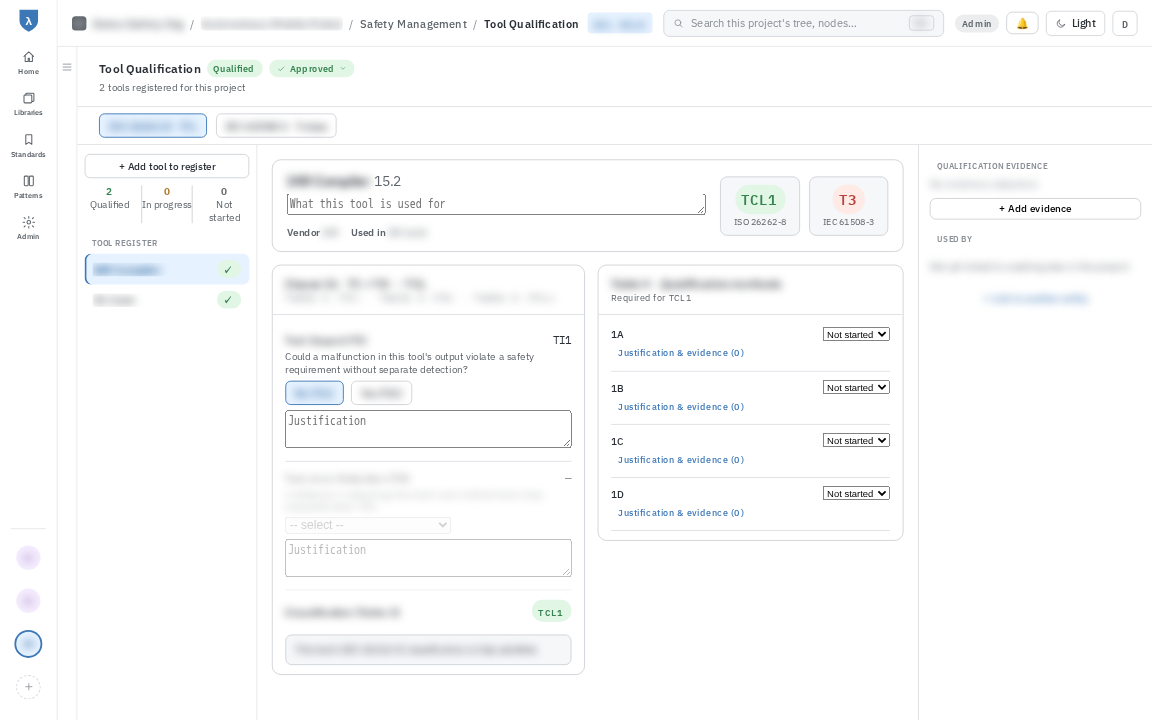Switch theme with the Light toggle
Screen dimensions: 1152x720
(1075, 24)
